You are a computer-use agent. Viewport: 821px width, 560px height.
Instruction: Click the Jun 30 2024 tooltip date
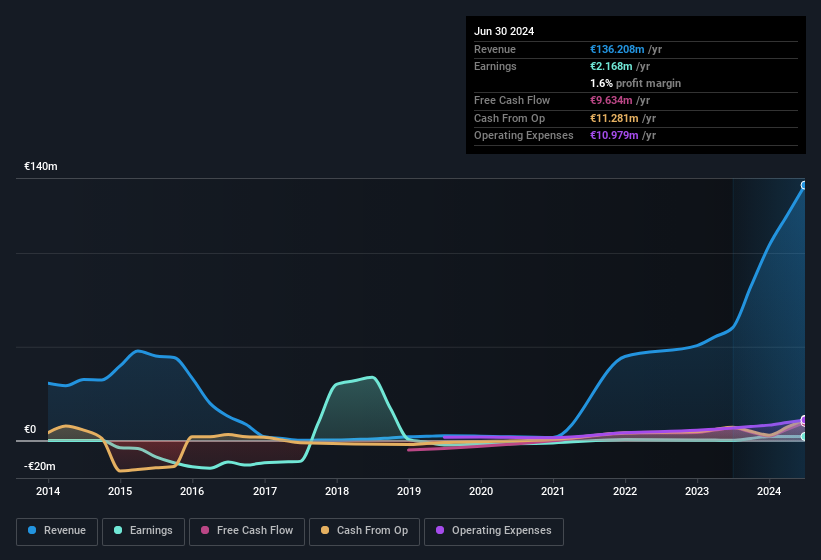tap(504, 31)
